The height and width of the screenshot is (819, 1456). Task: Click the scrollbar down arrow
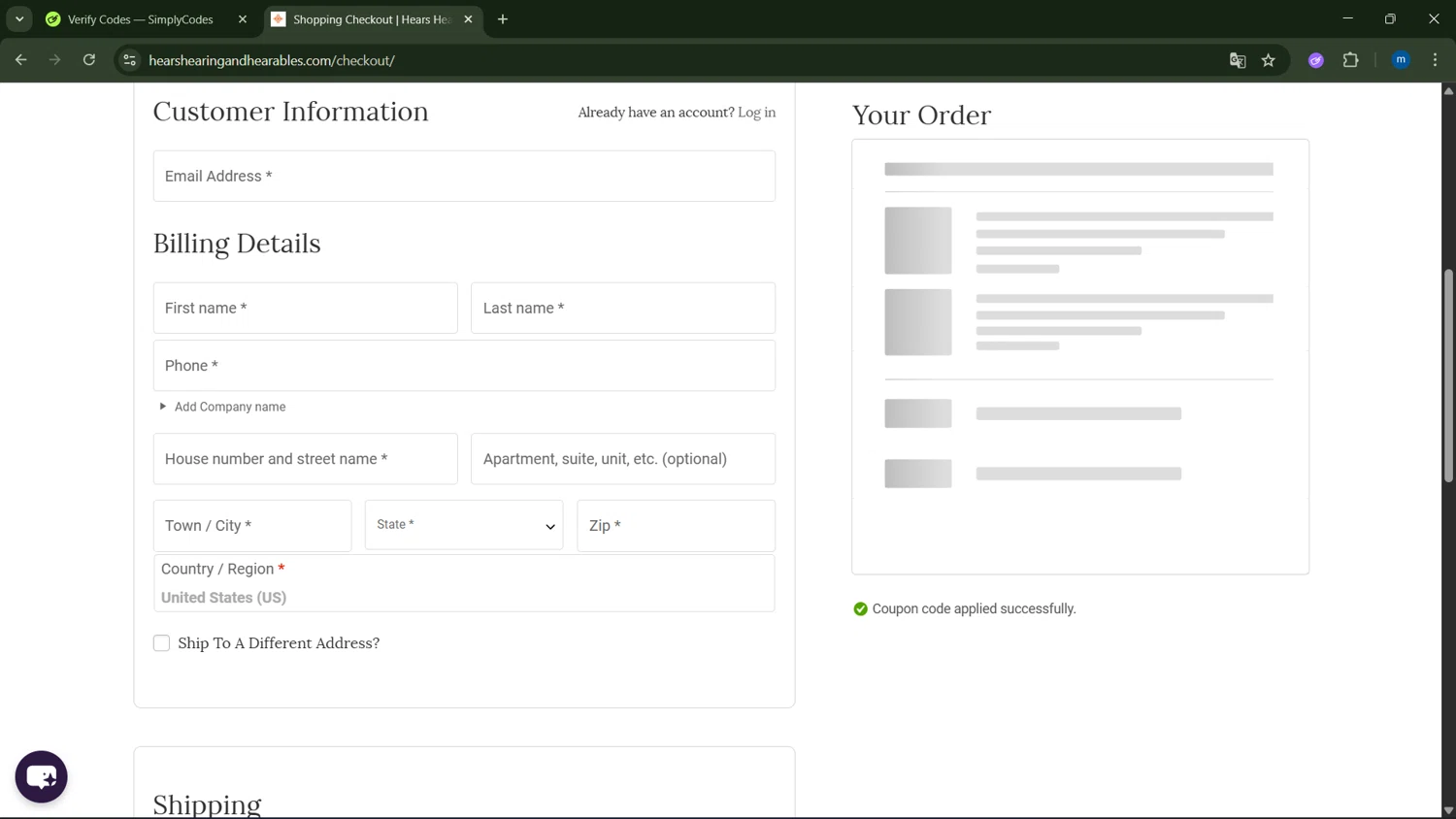[1448, 811]
